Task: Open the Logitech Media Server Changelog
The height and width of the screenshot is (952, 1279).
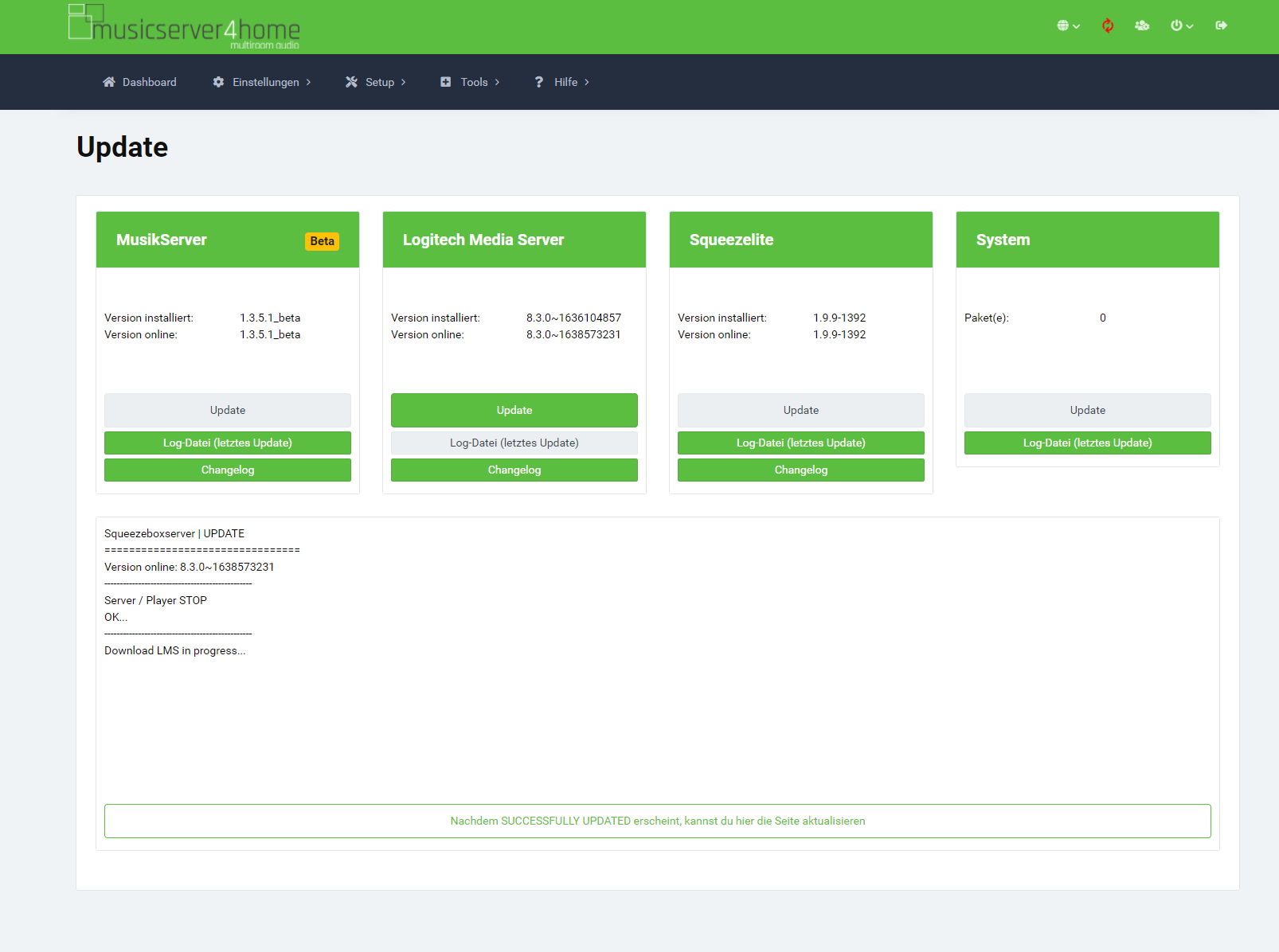Action: pyautogui.click(x=514, y=470)
